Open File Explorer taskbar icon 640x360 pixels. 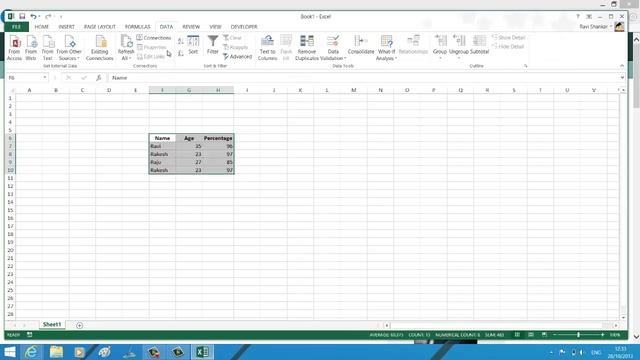56,352
